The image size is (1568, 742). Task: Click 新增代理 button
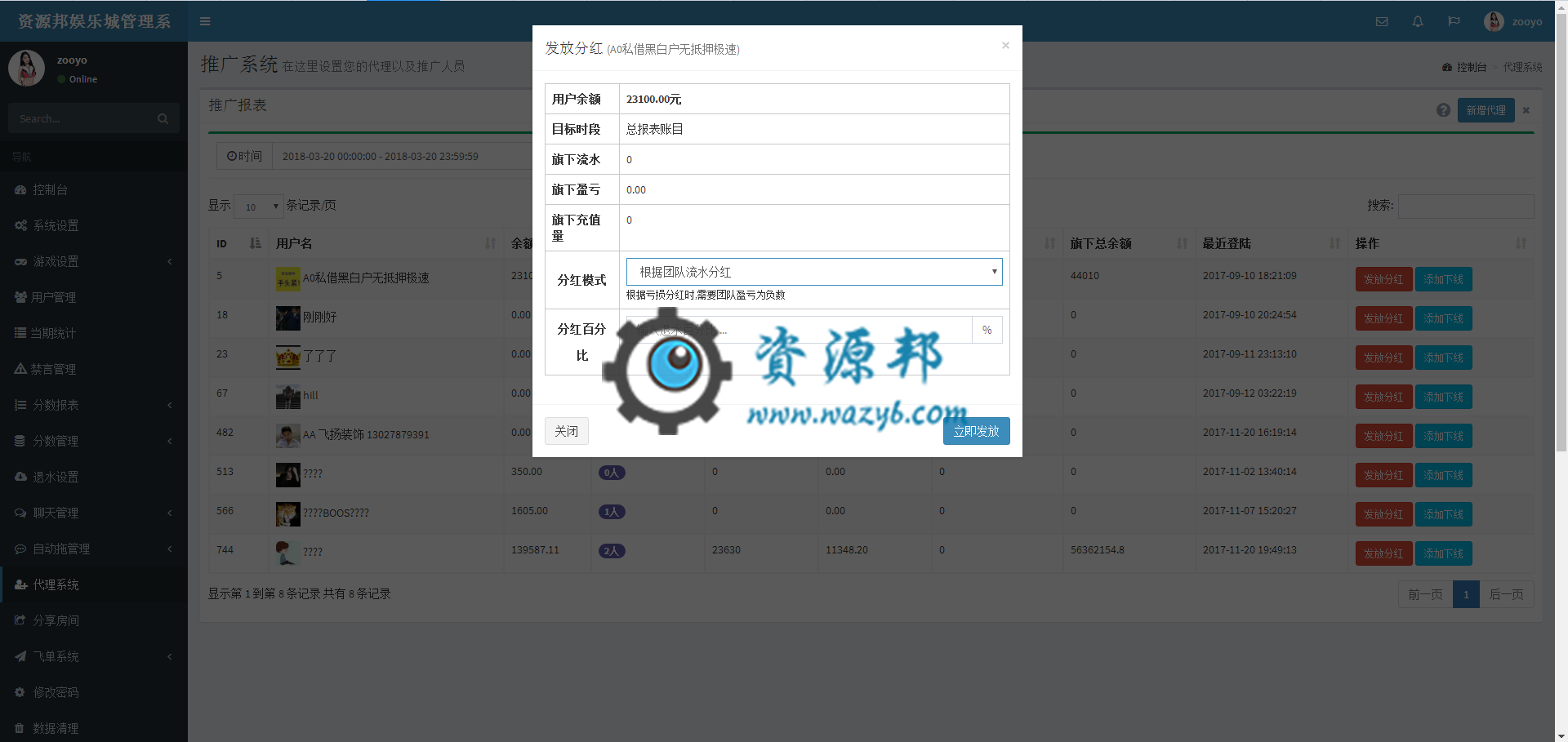click(1486, 110)
